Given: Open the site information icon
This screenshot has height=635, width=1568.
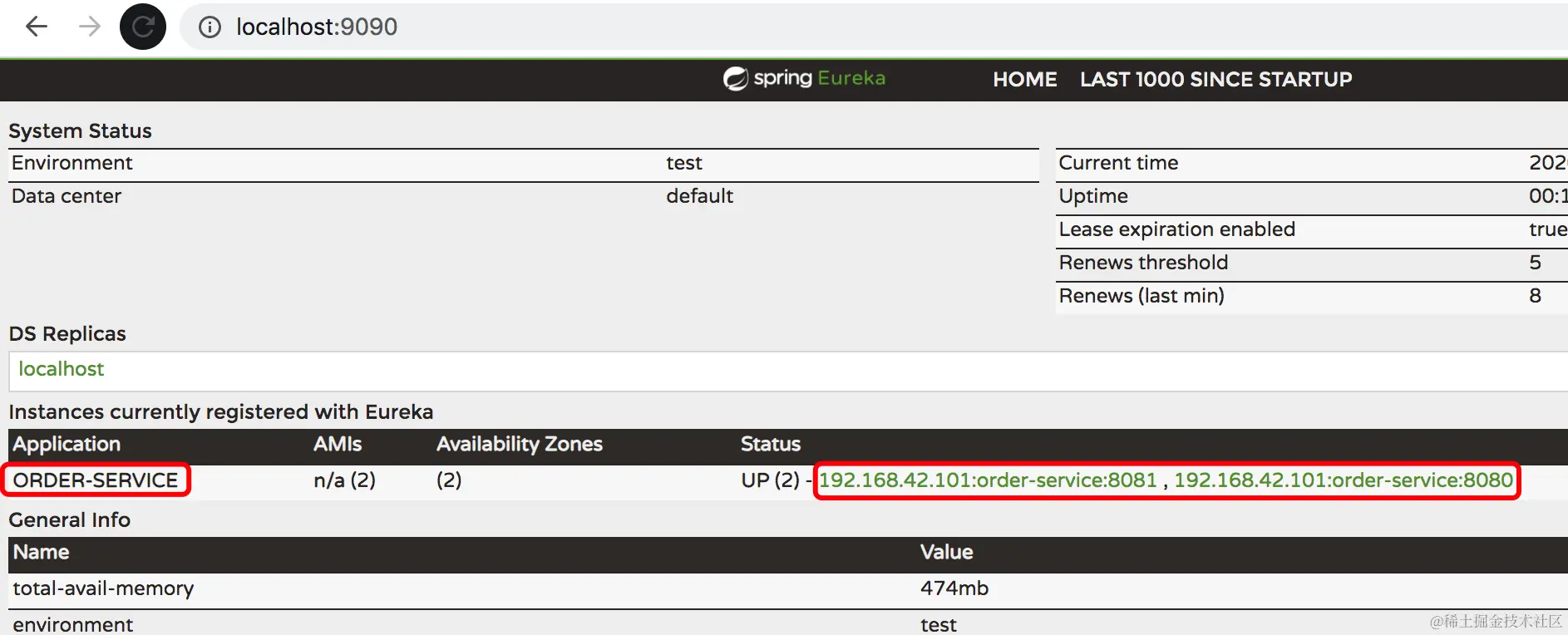Looking at the screenshot, I should coord(210,27).
